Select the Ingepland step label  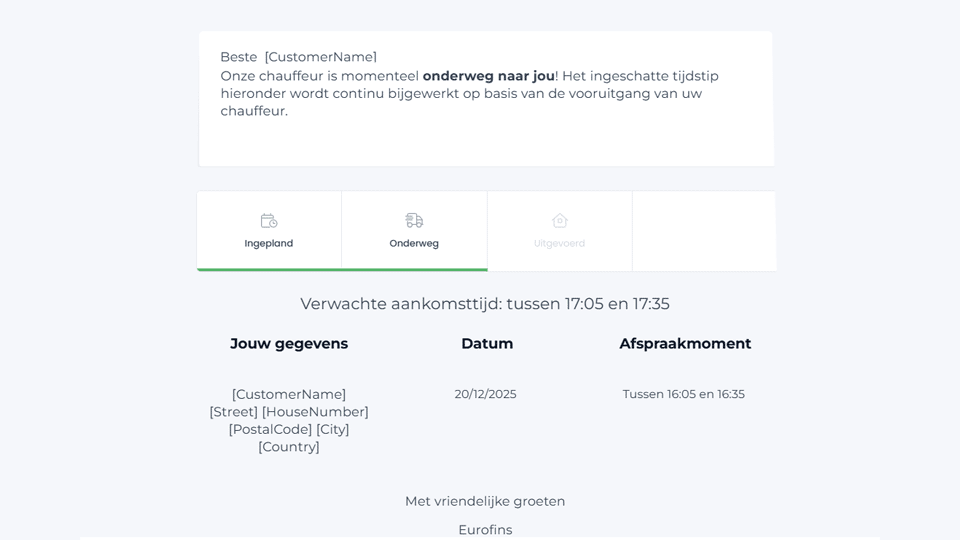[269, 243]
